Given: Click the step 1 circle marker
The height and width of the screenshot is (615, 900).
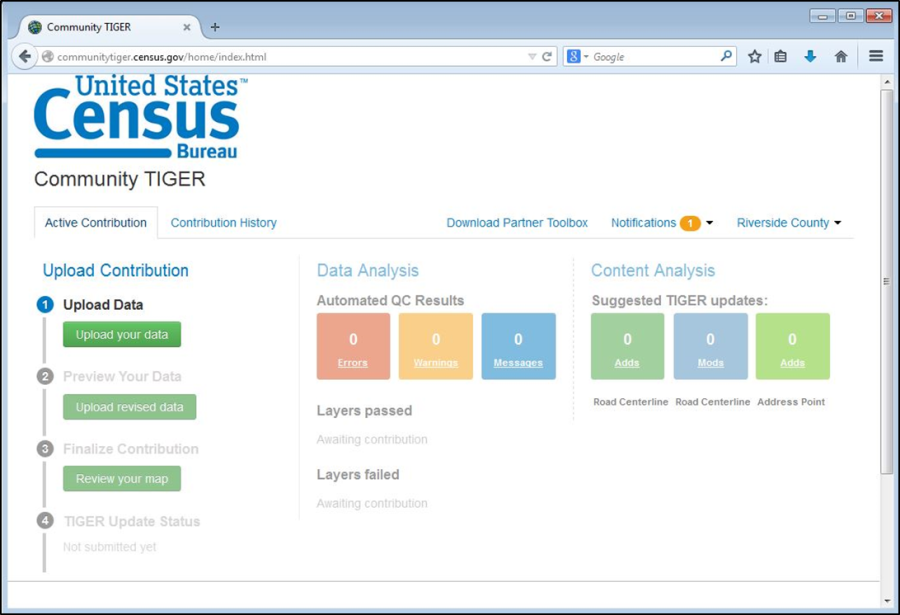Looking at the screenshot, I should click(45, 304).
